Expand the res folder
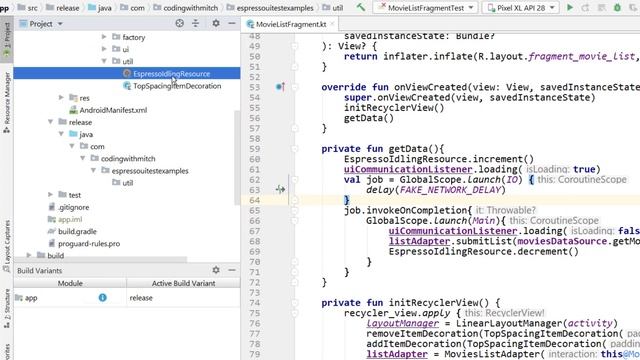The width and height of the screenshot is (640, 360). [x=61, y=98]
